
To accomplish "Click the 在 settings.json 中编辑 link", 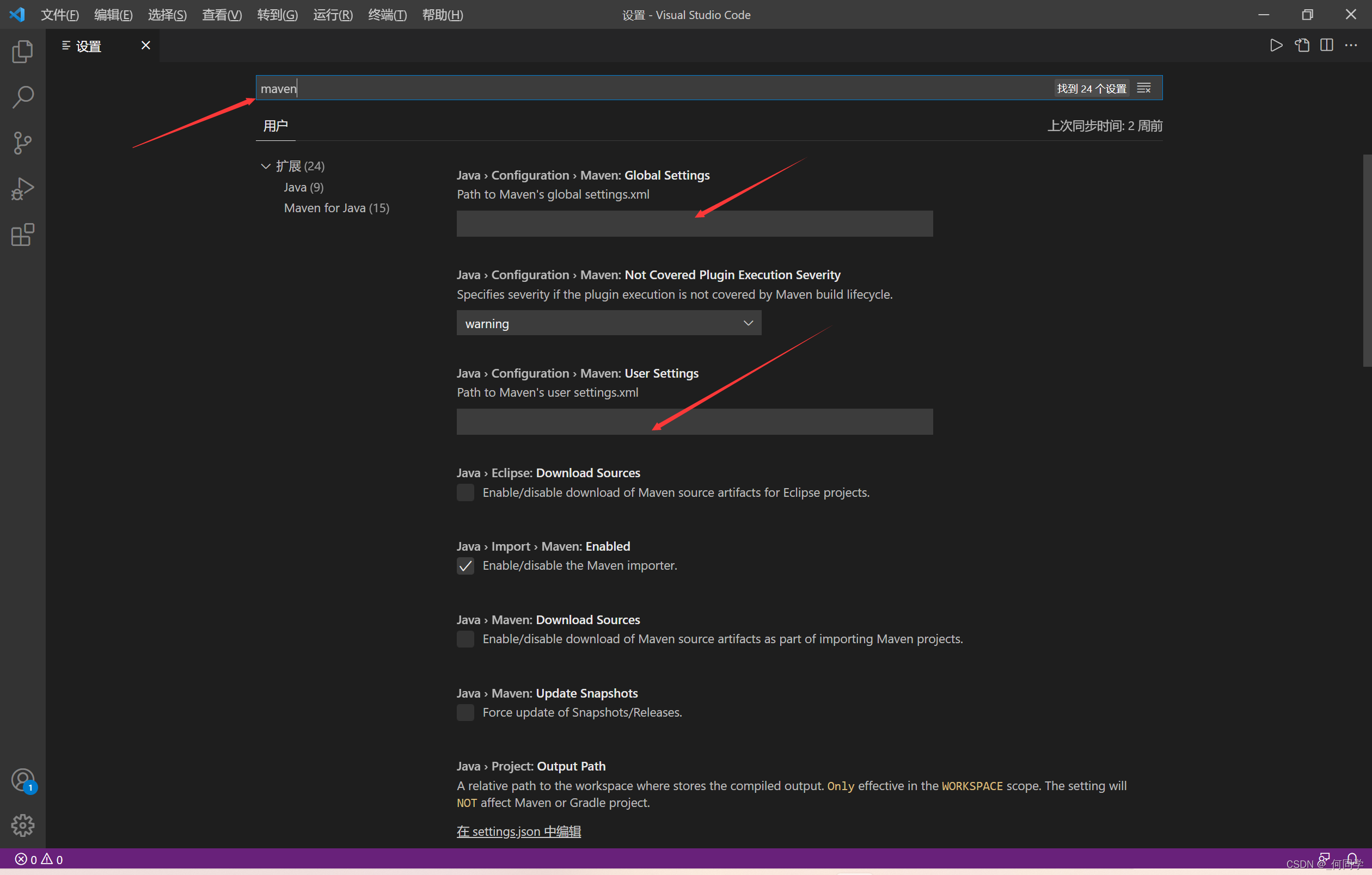I will pos(518,831).
